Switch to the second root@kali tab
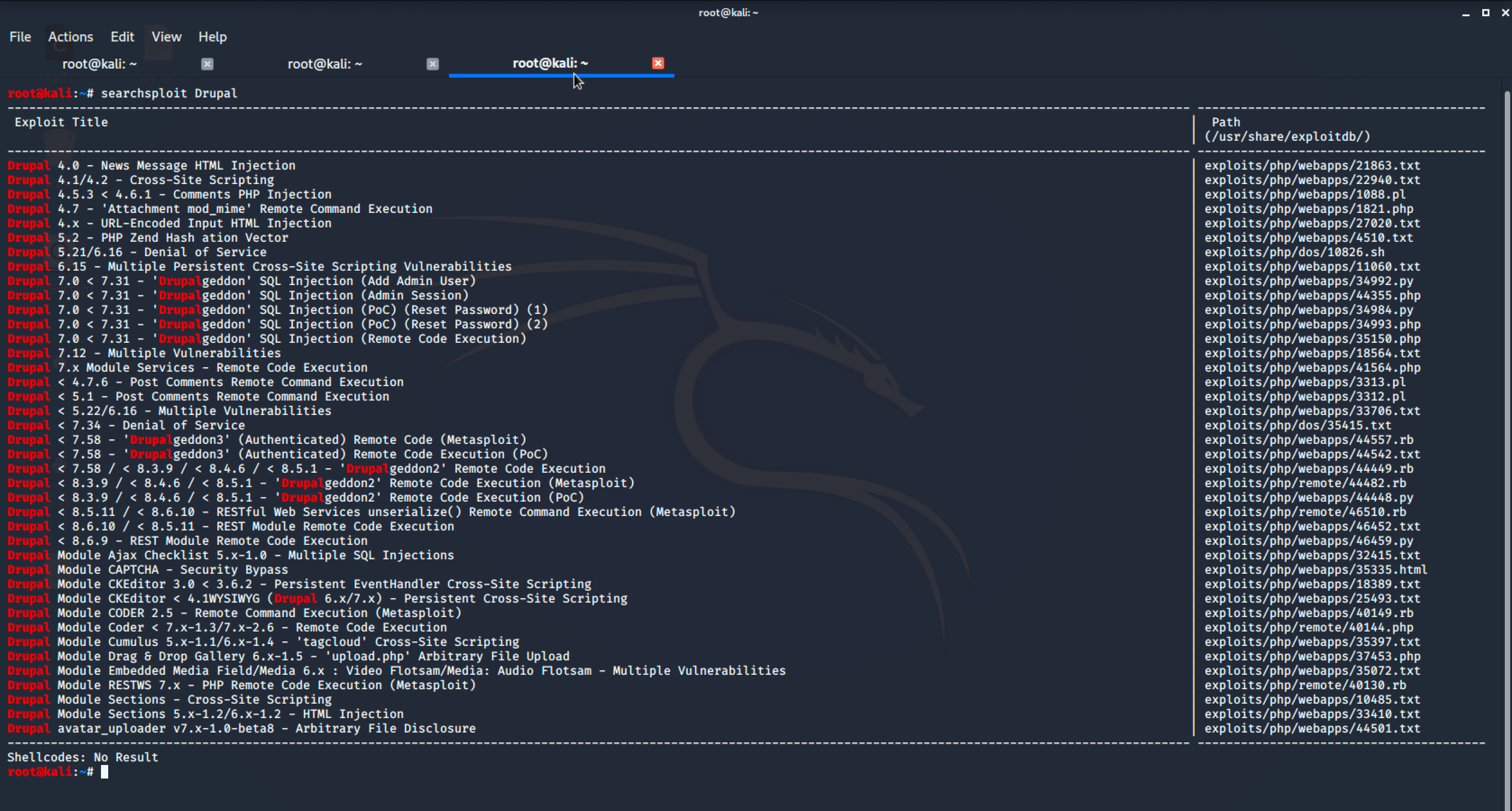This screenshot has width=1512, height=811. point(325,64)
